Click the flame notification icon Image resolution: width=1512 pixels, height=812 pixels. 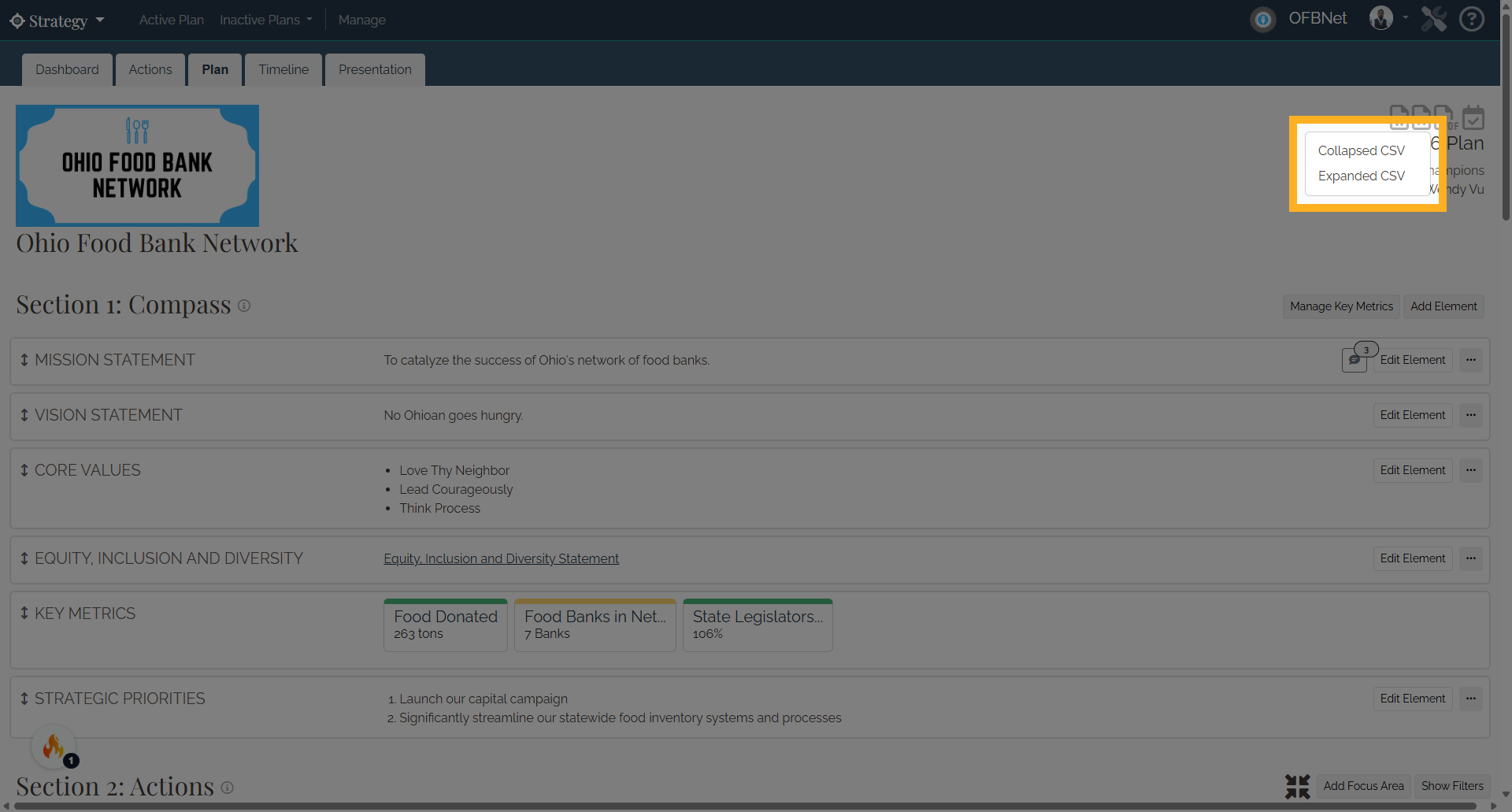pyautogui.click(x=54, y=746)
